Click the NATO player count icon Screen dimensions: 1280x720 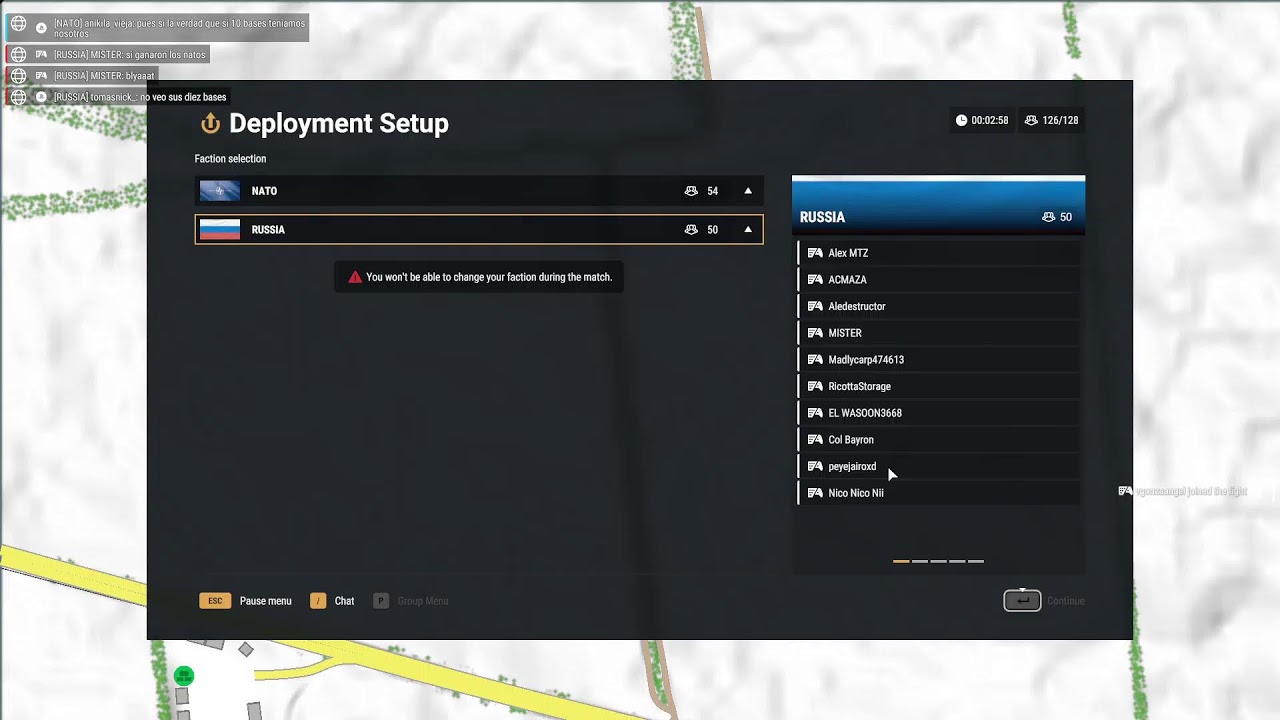point(691,191)
